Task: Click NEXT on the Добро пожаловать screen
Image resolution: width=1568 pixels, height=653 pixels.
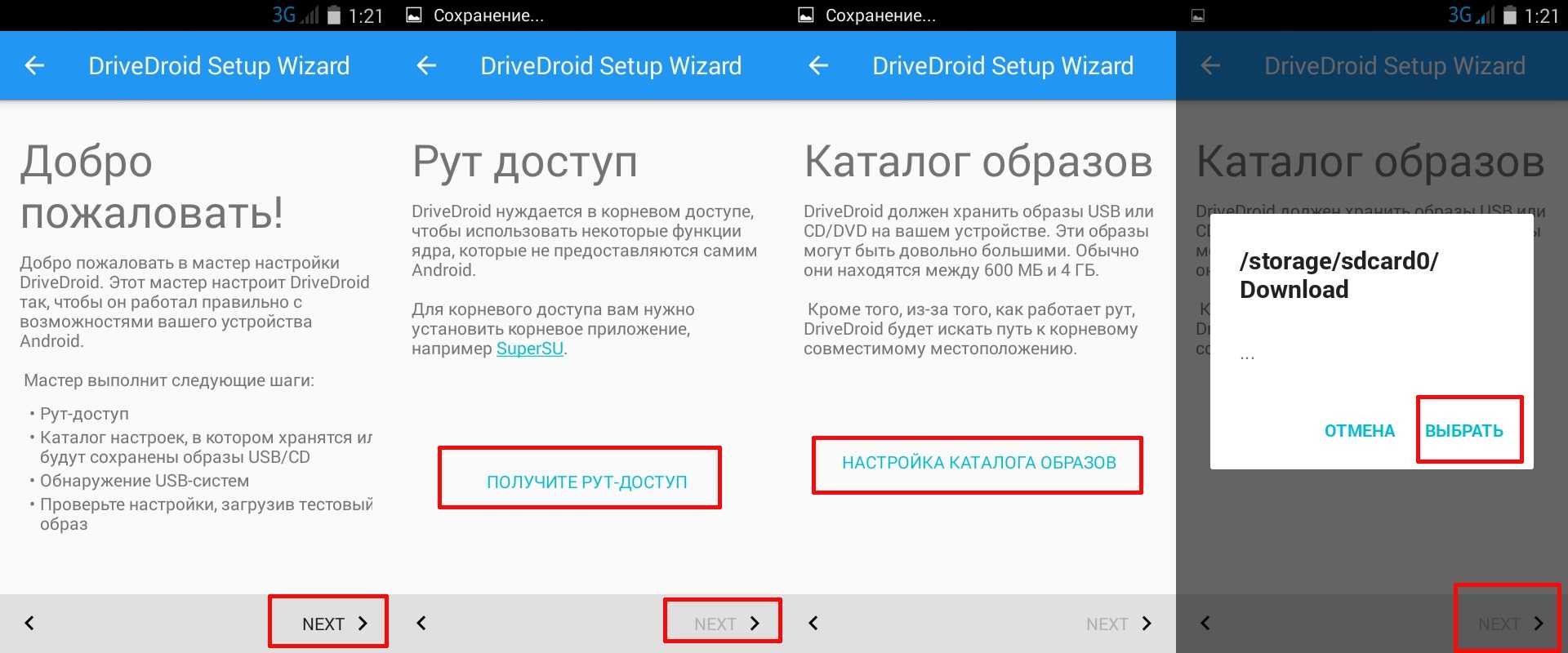Action: (334, 624)
